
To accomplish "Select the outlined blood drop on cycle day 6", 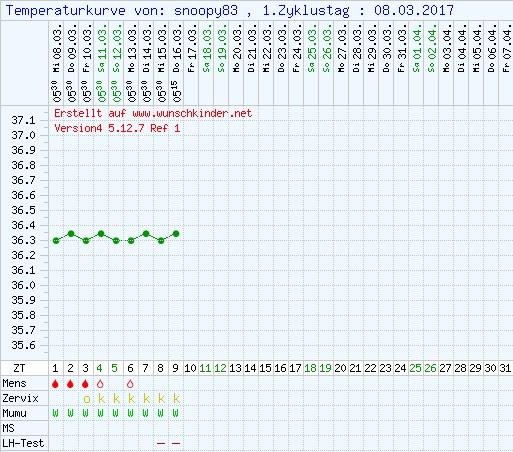I will coord(130,384).
